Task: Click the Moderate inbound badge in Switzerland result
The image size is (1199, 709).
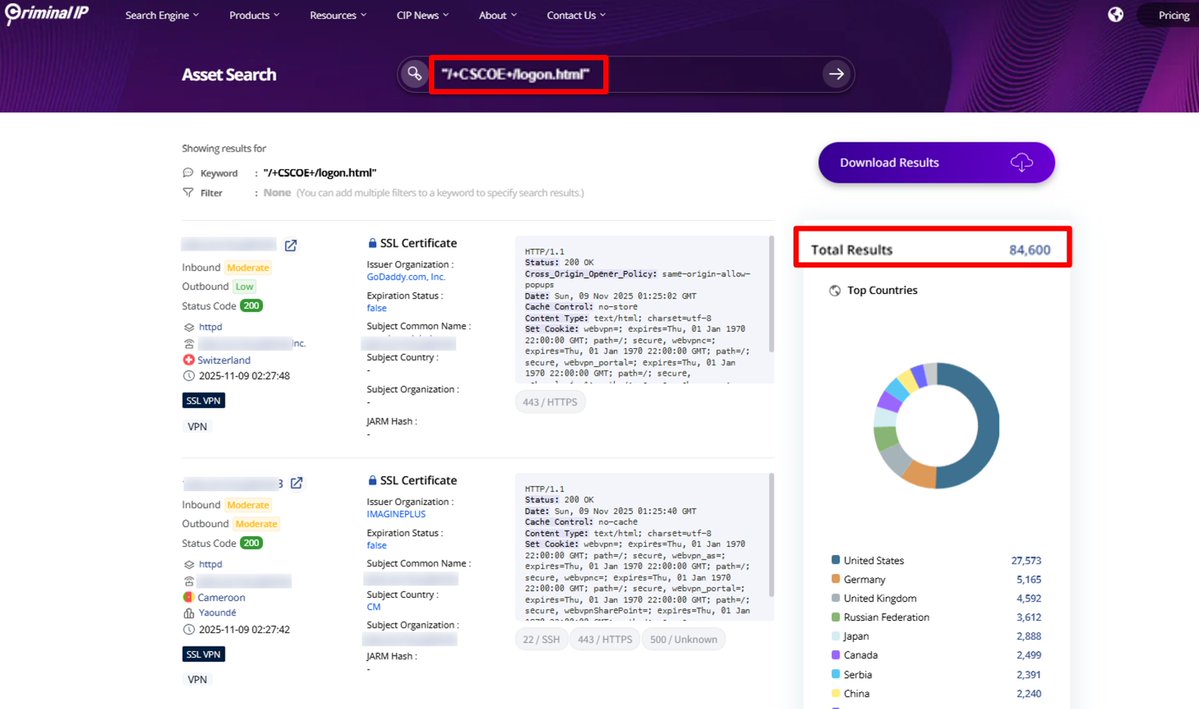Action: pos(248,268)
